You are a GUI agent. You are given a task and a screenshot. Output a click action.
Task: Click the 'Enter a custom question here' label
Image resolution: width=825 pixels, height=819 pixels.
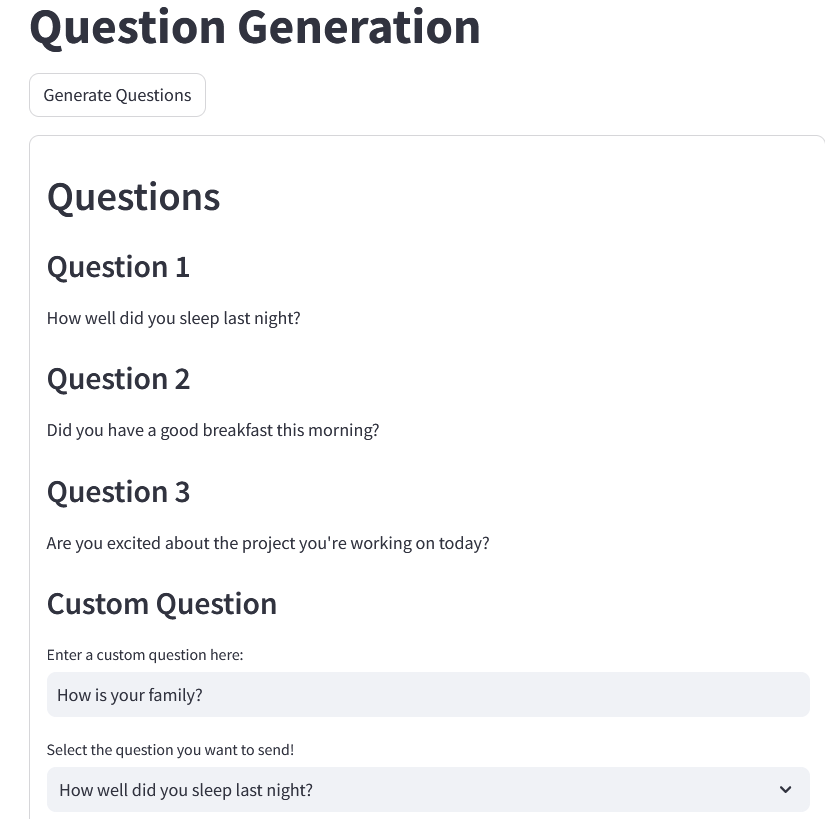point(145,655)
